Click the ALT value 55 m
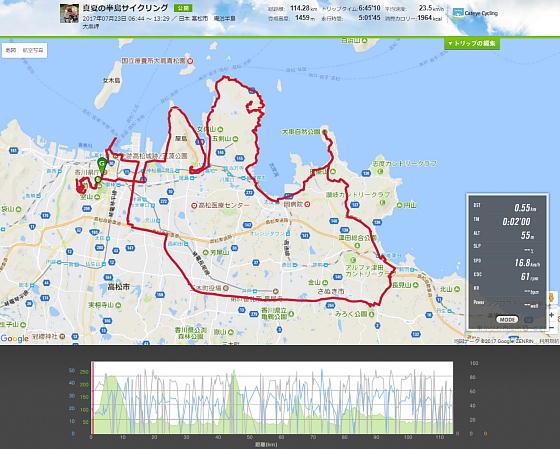This screenshot has height=449, width=560. [x=528, y=235]
